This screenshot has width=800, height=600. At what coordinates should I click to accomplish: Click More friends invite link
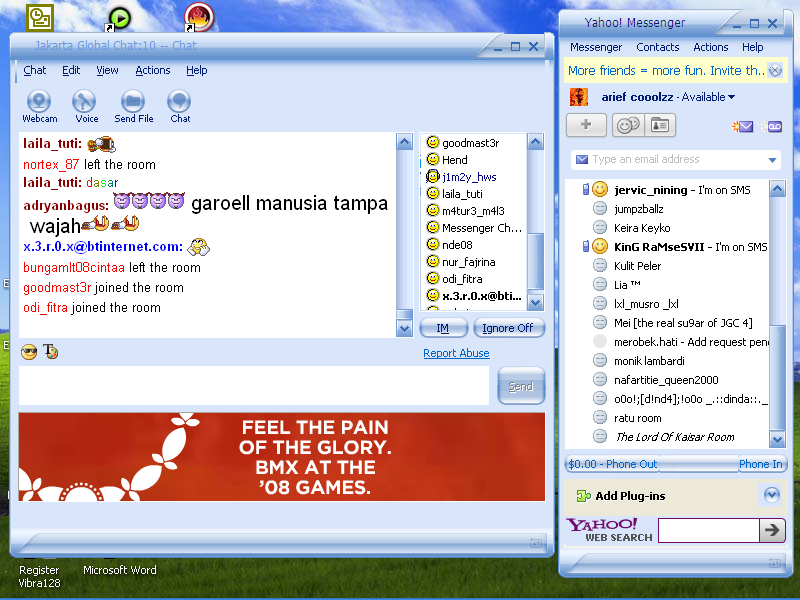(x=666, y=70)
